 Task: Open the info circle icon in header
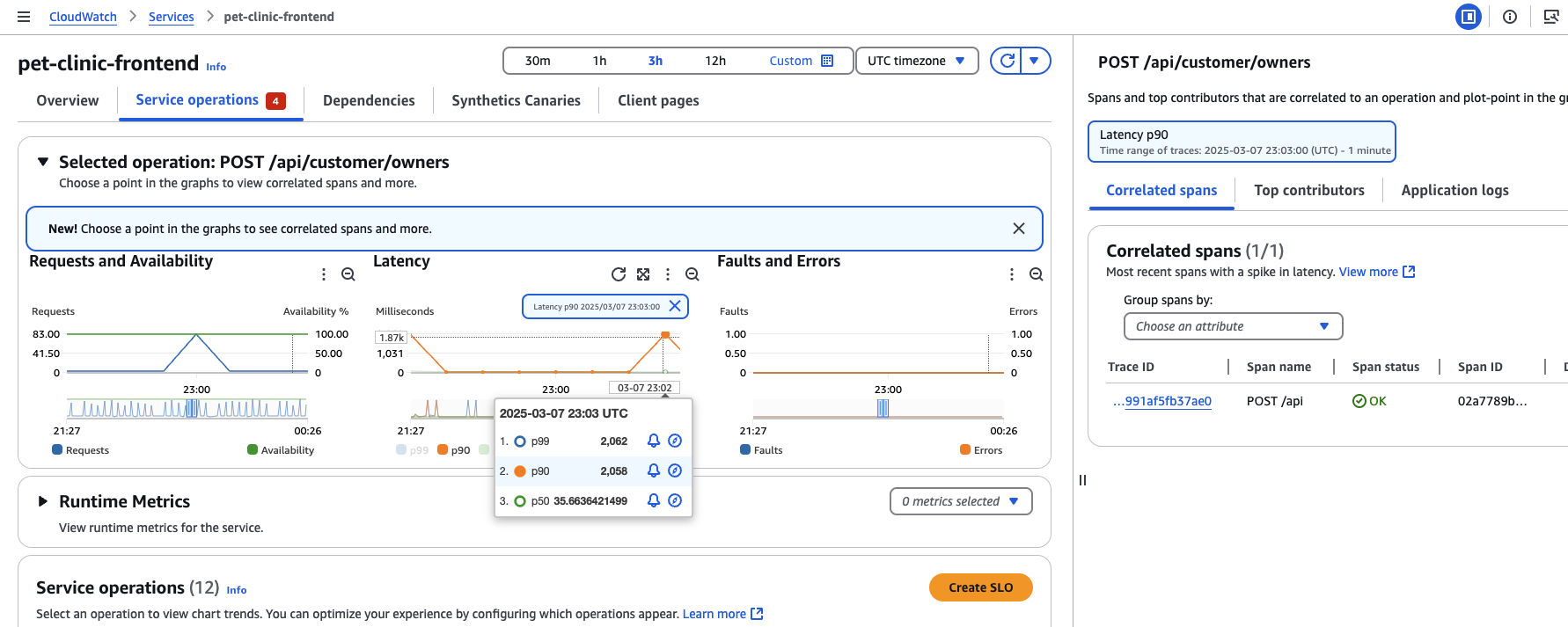[x=1510, y=17]
